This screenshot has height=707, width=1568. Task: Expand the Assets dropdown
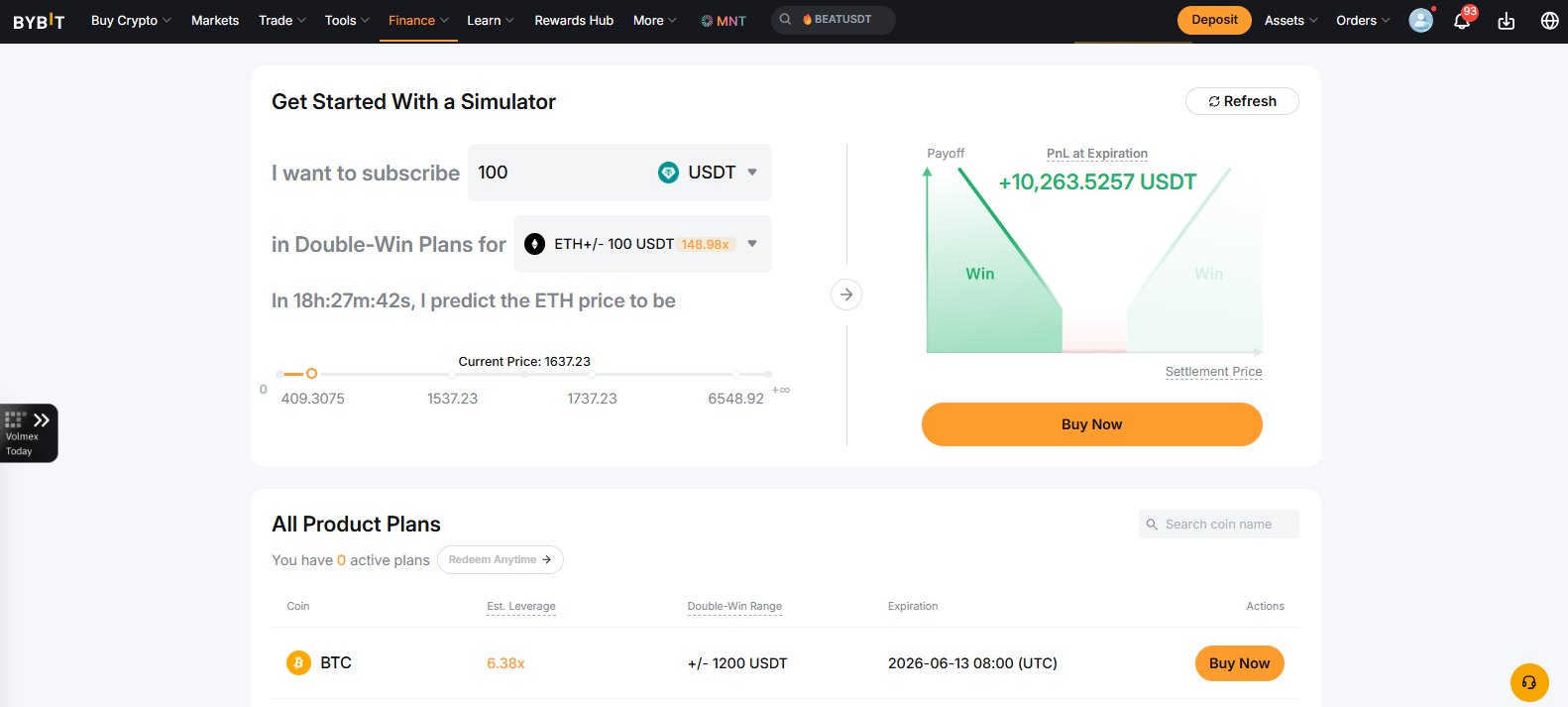pos(1290,21)
